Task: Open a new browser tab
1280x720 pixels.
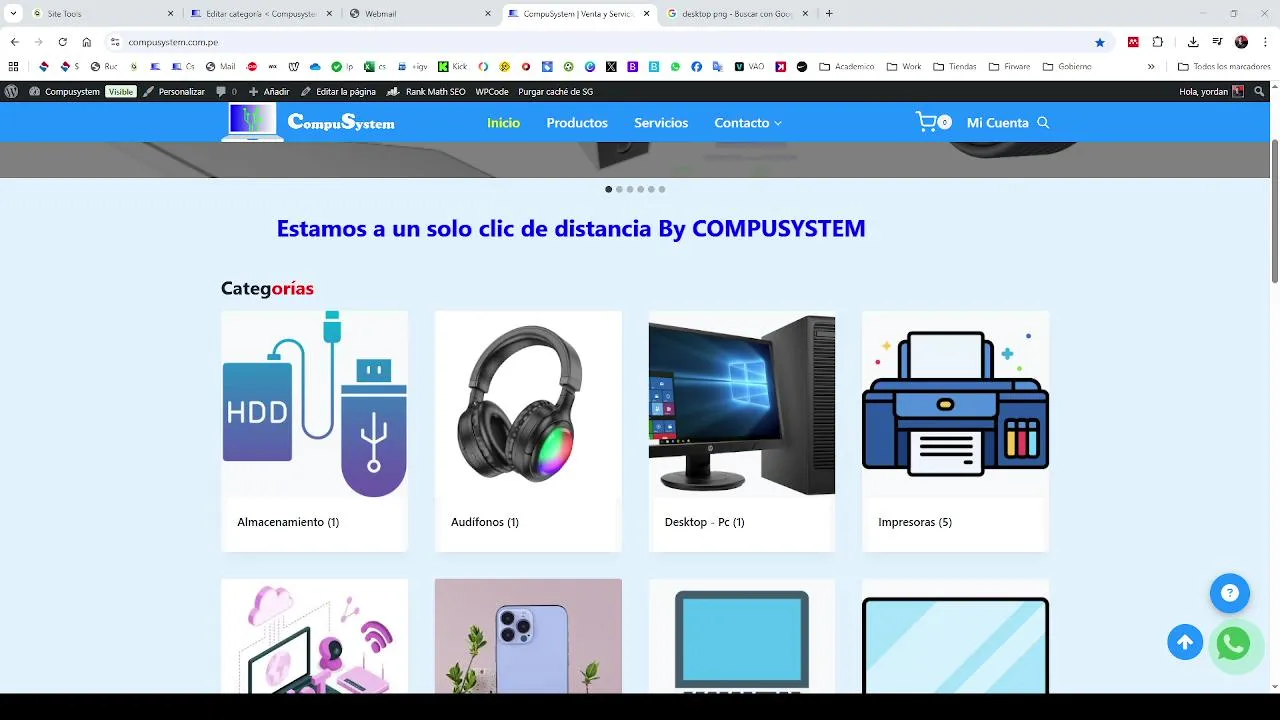Action: tap(829, 13)
